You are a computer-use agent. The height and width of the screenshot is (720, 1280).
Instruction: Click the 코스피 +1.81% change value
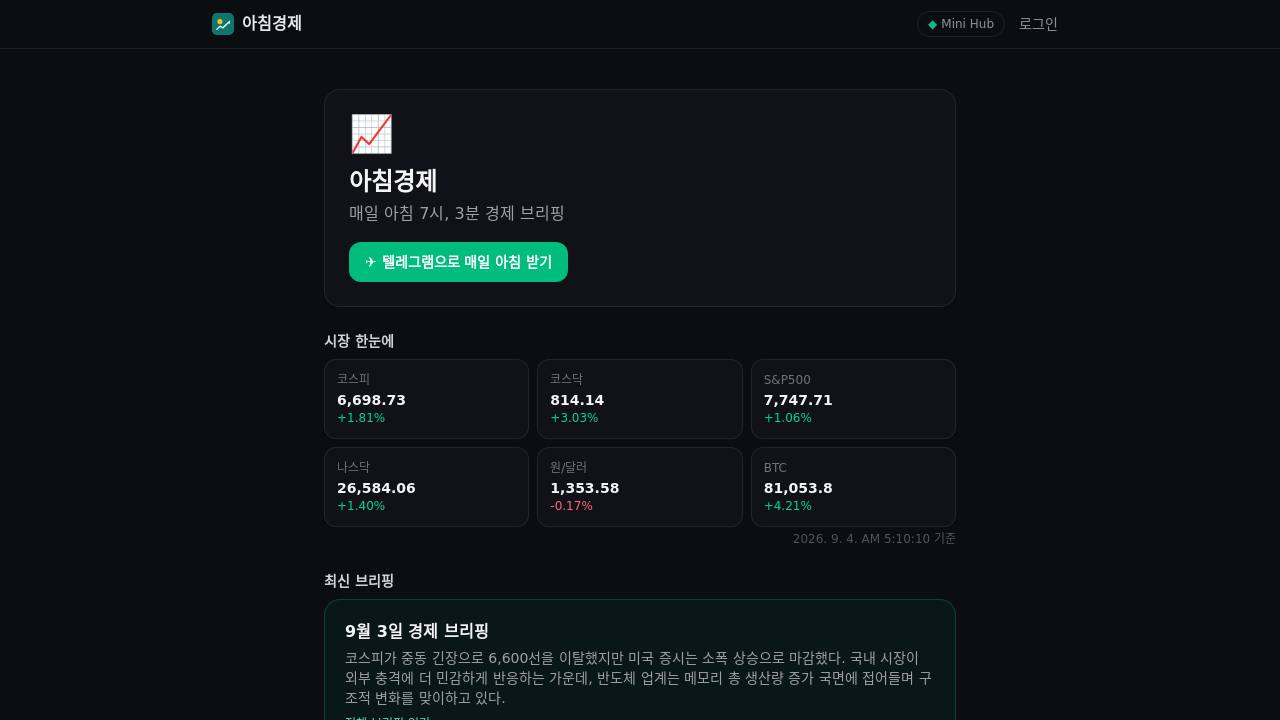(361, 418)
